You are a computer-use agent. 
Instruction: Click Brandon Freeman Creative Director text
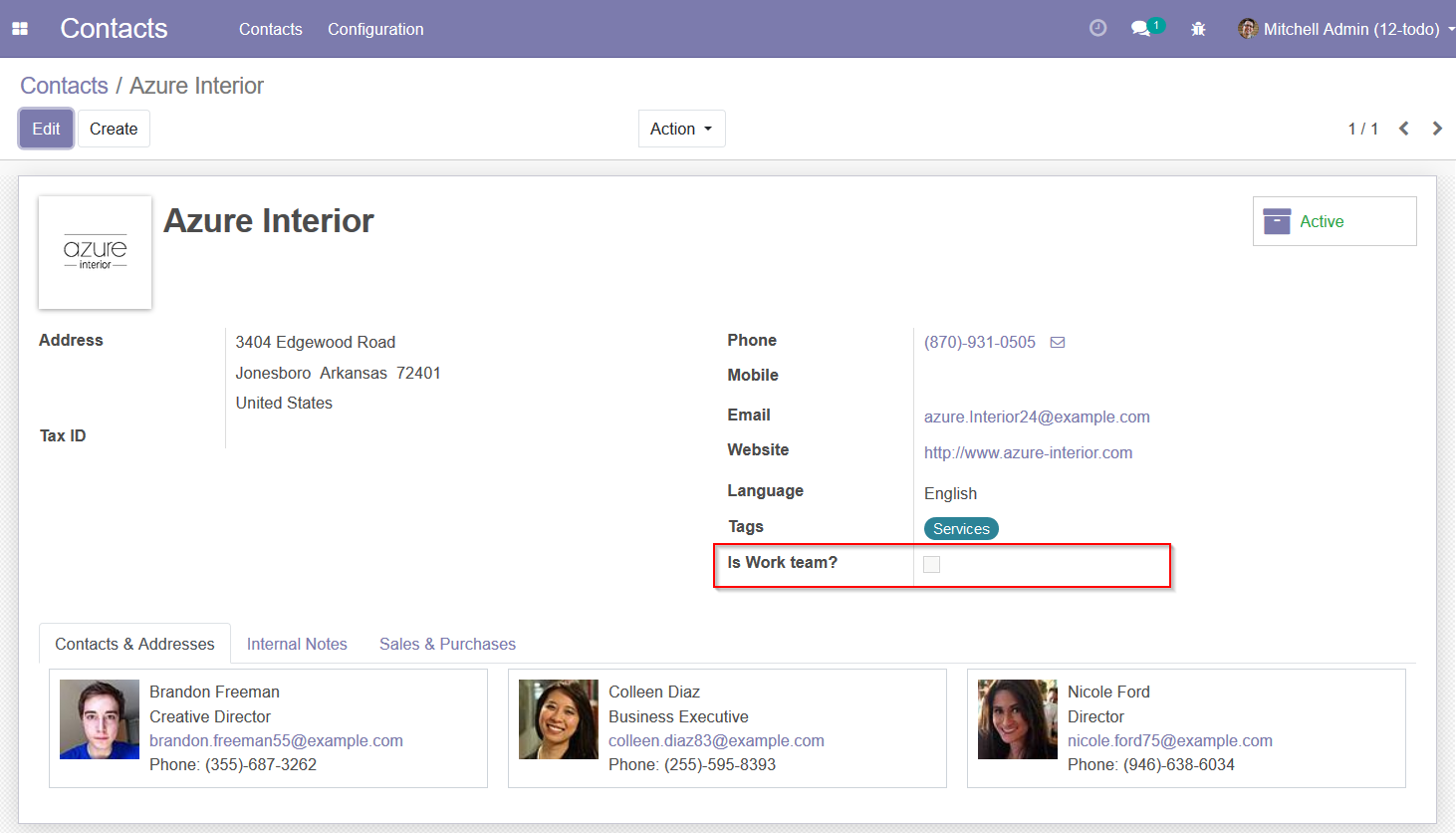[x=210, y=716]
